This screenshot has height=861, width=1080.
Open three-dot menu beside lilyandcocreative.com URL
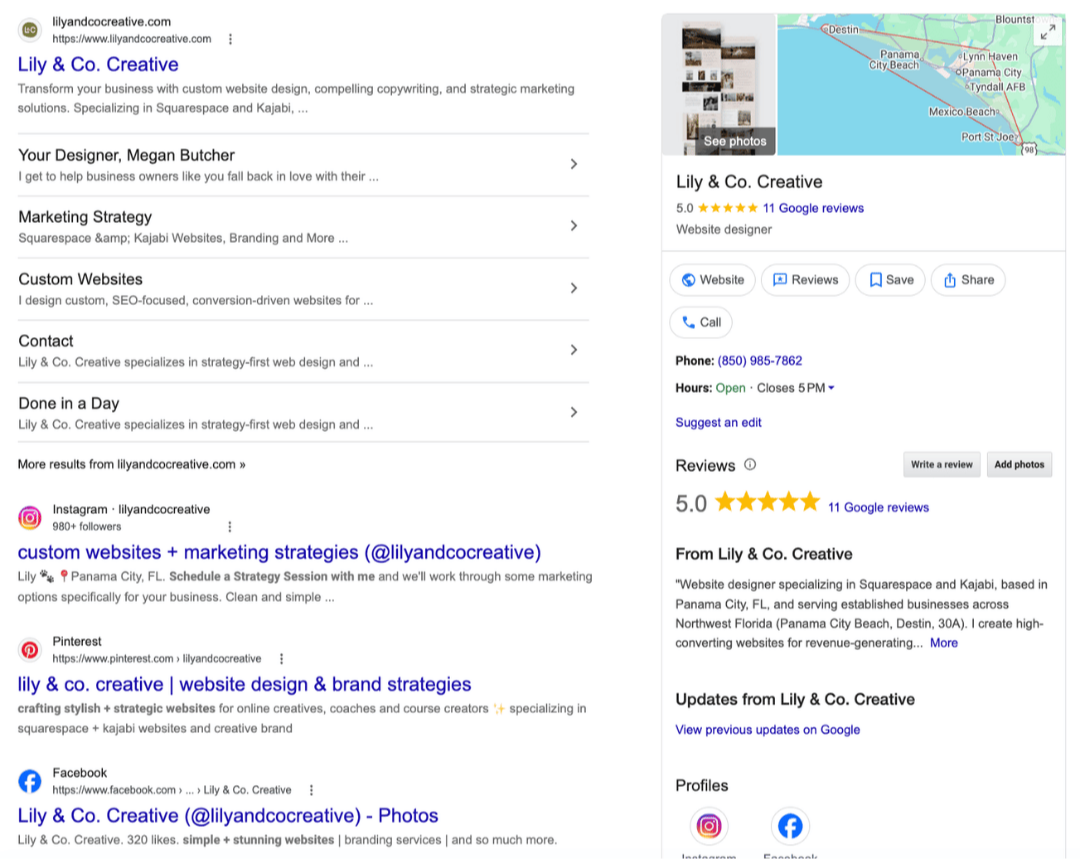pyautogui.click(x=230, y=39)
